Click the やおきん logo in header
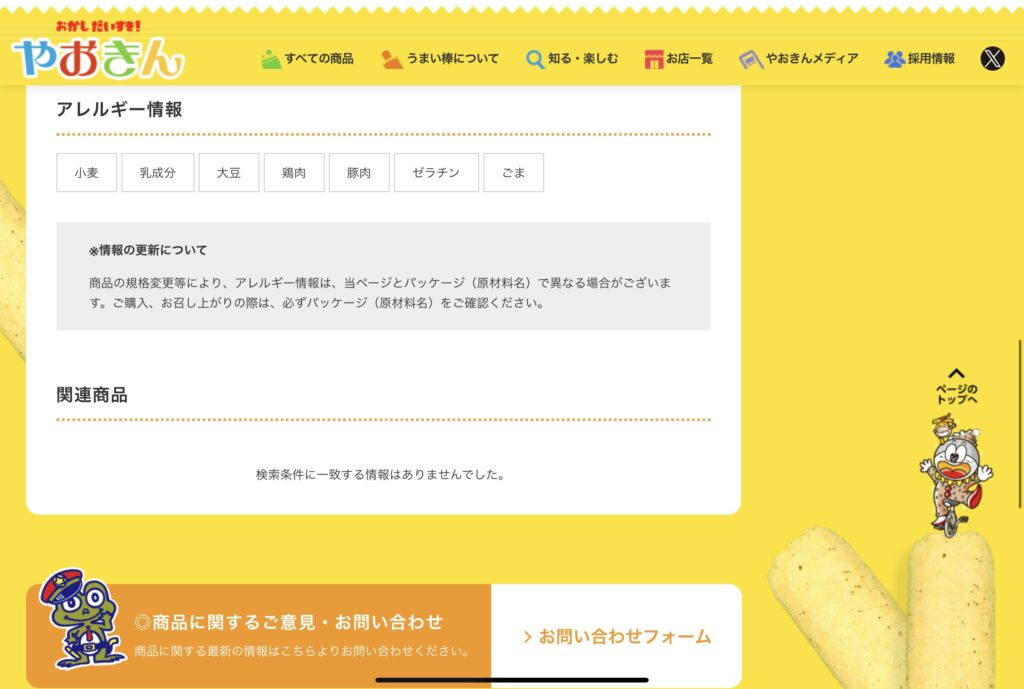 [x=98, y=51]
